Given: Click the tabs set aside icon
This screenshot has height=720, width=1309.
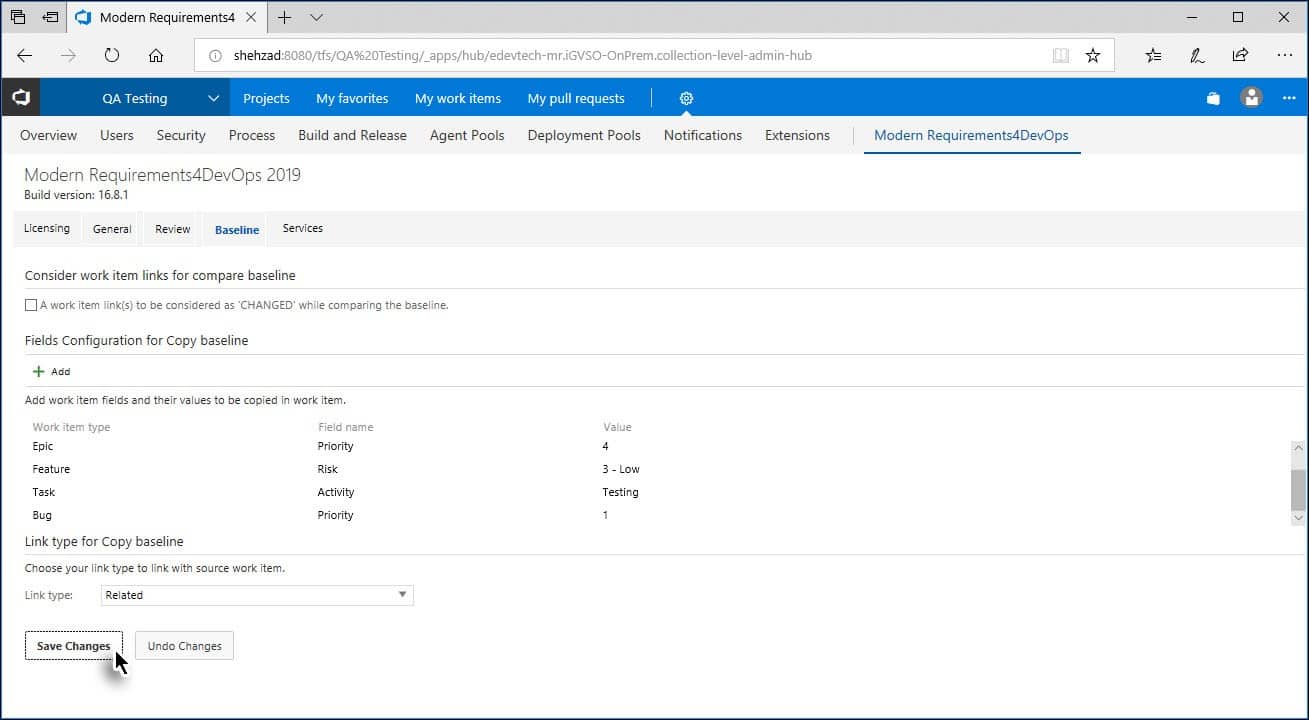Looking at the screenshot, I should (x=17, y=17).
